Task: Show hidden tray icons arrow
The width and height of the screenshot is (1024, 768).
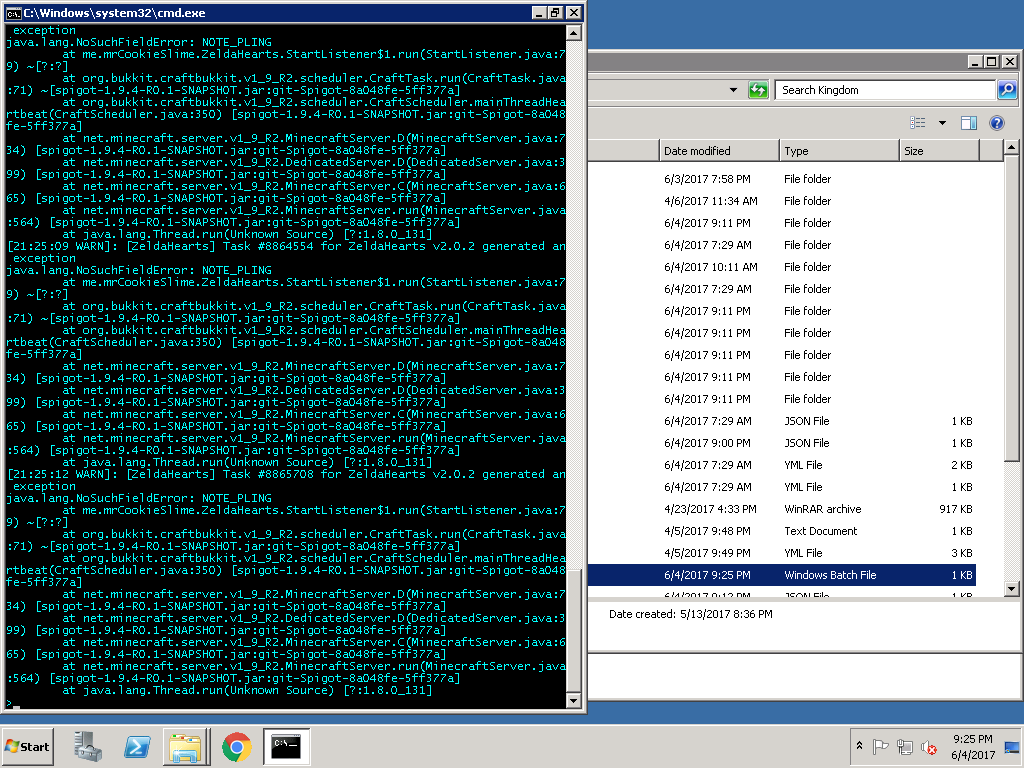Action: [x=859, y=746]
